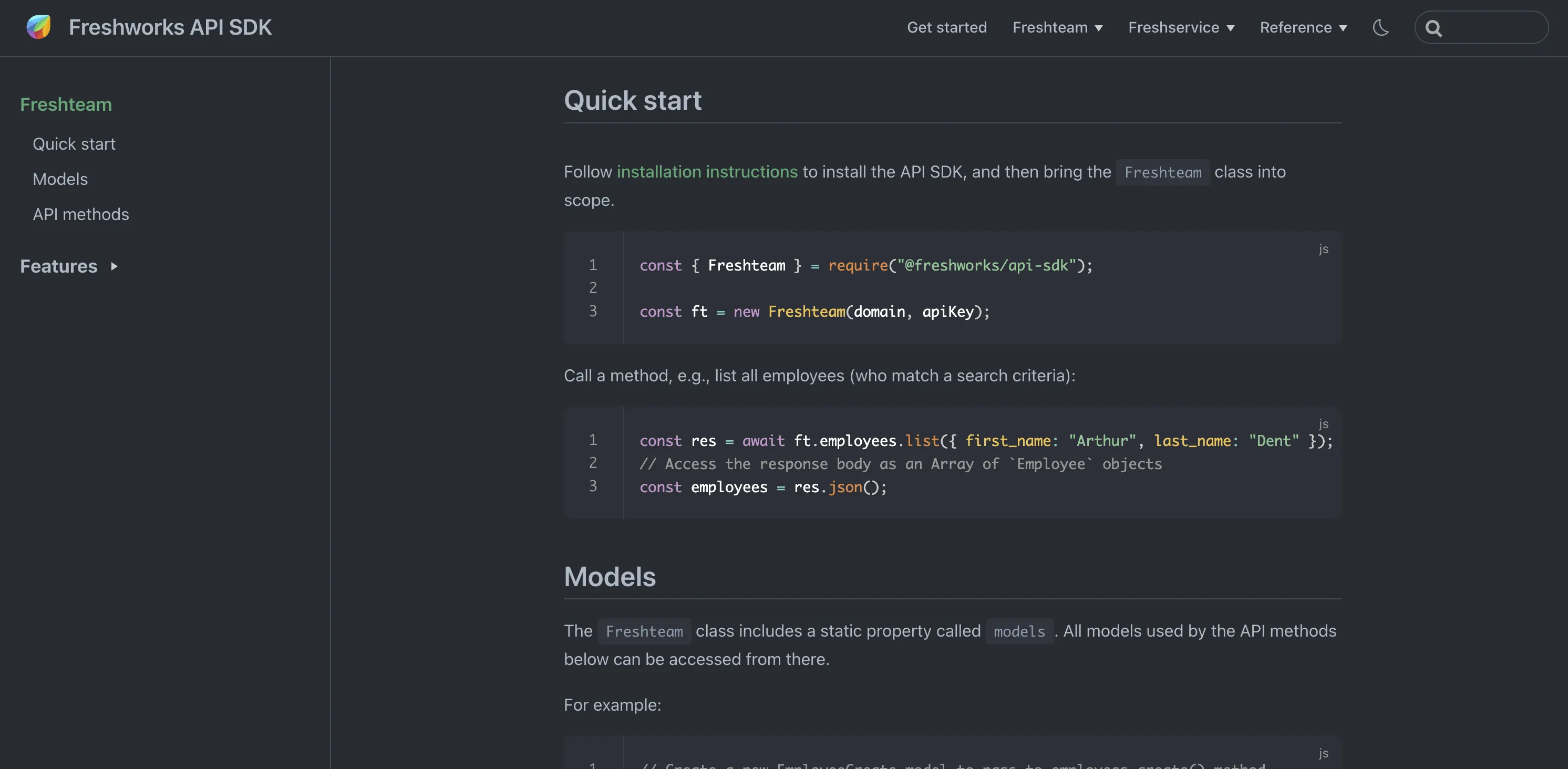Click the Quick start page heading

(x=633, y=100)
